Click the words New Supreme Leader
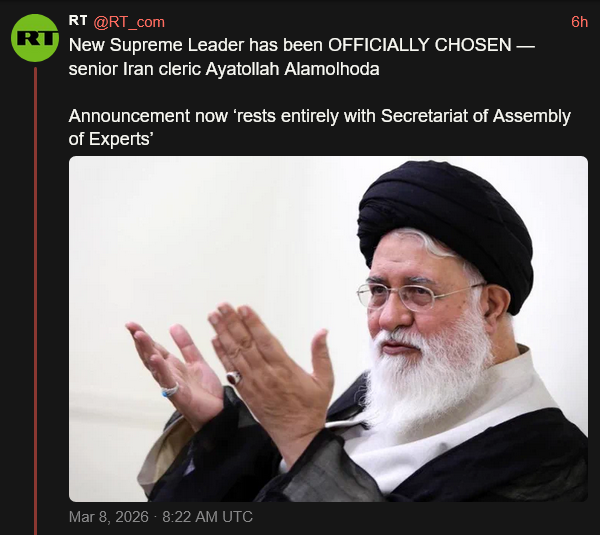Screen dimensions: 600x535 (x=156, y=45)
